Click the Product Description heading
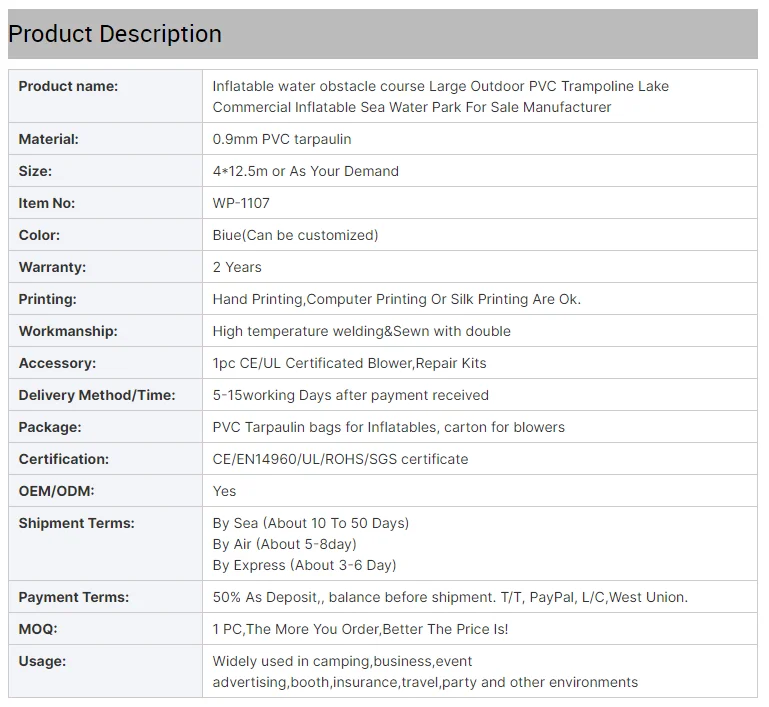This screenshot has height=707, width=769. click(115, 34)
